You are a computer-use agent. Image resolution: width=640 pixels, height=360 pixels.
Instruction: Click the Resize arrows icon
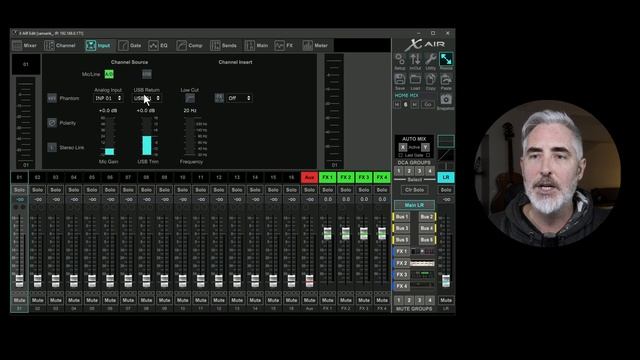click(x=446, y=60)
